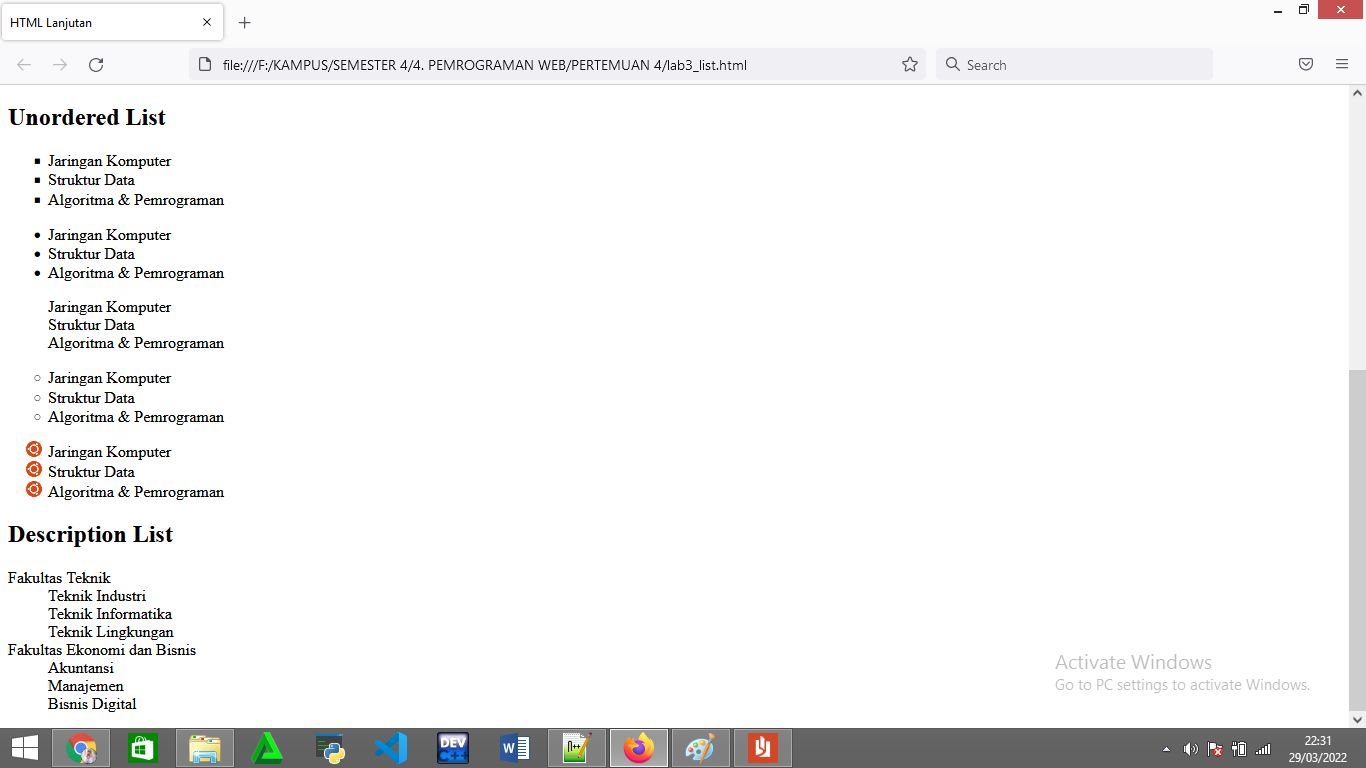Open the volume control in system tray
Viewport: 1366px width, 768px height.
click(x=1191, y=748)
